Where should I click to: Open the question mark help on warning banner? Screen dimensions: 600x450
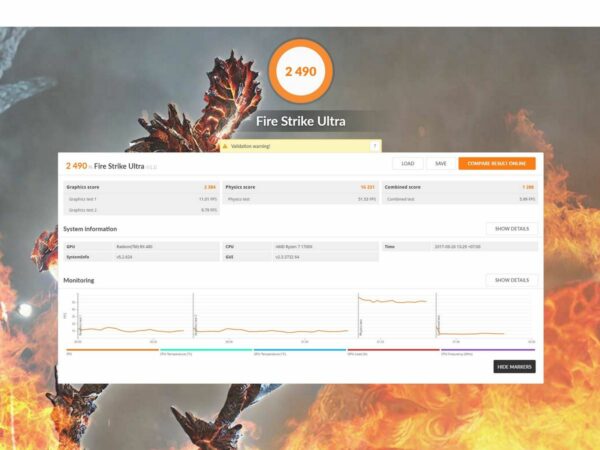point(375,146)
